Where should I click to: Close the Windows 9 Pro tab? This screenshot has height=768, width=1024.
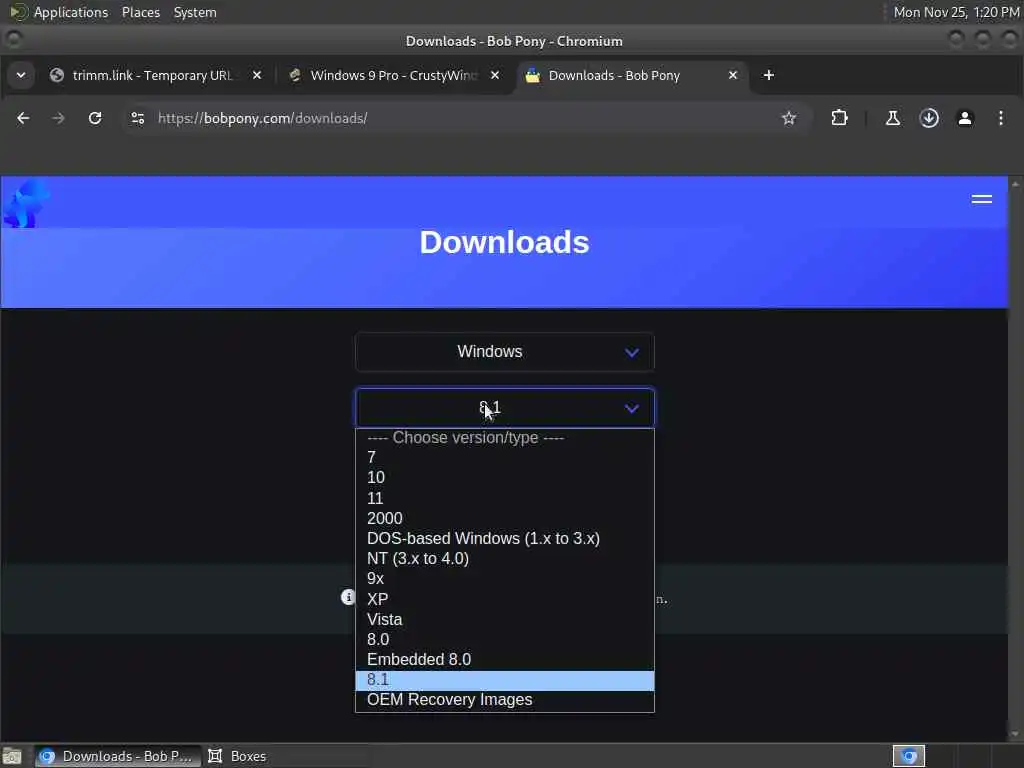pyautogui.click(x=495, y=75)
